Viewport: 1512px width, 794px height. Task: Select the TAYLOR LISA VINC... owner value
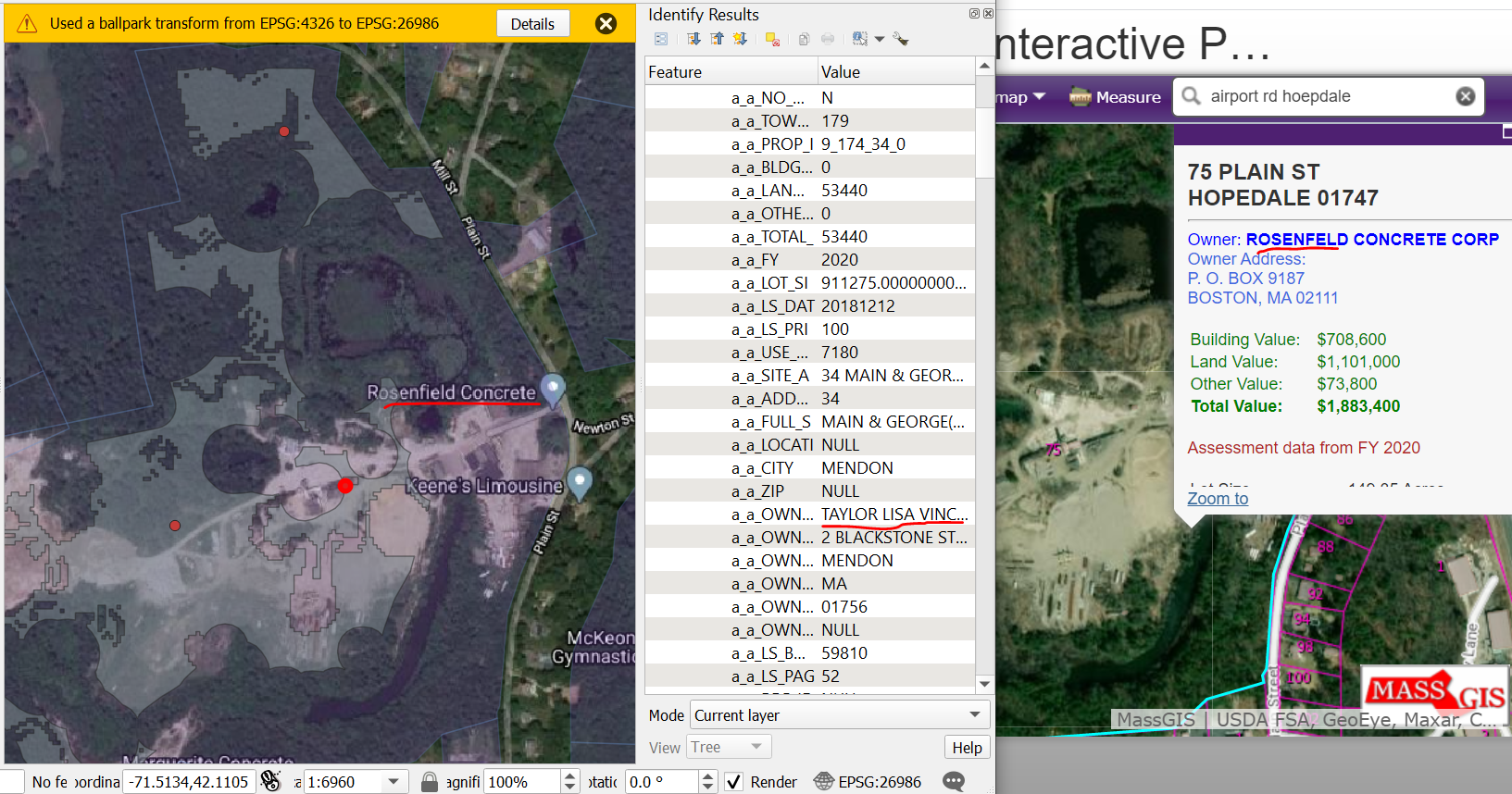[896, 515]
